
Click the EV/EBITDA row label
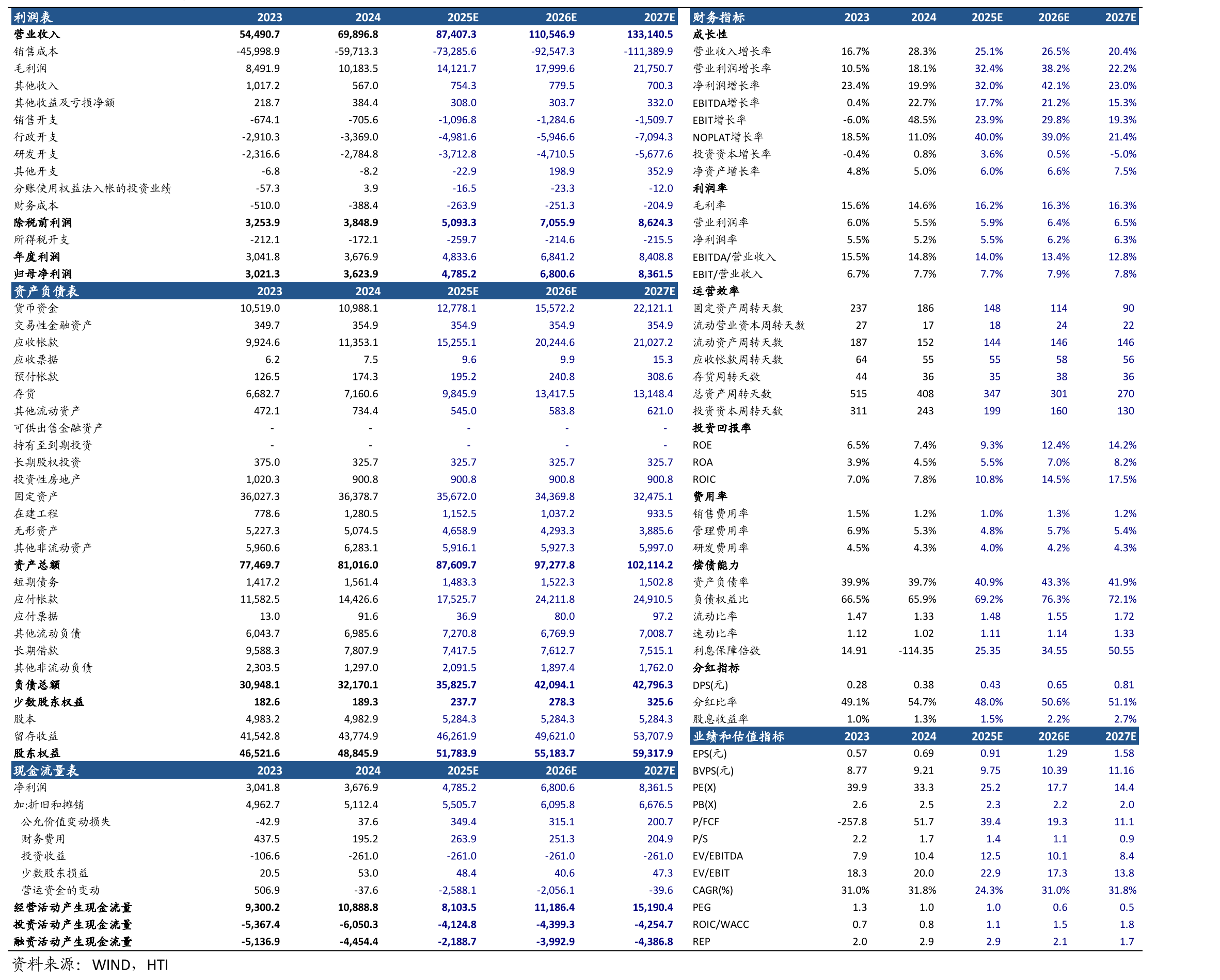point(718,856)
